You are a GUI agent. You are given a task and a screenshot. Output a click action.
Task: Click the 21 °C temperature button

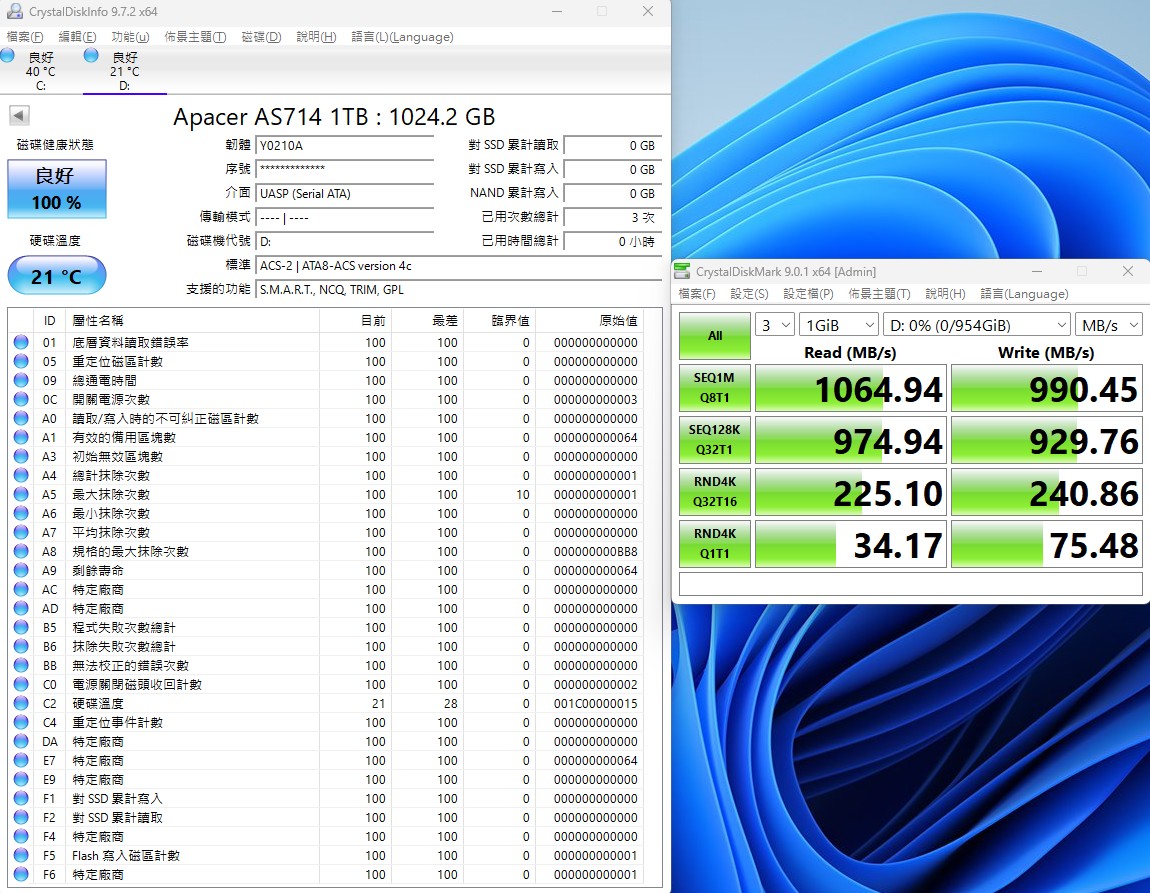click(56, 276)
